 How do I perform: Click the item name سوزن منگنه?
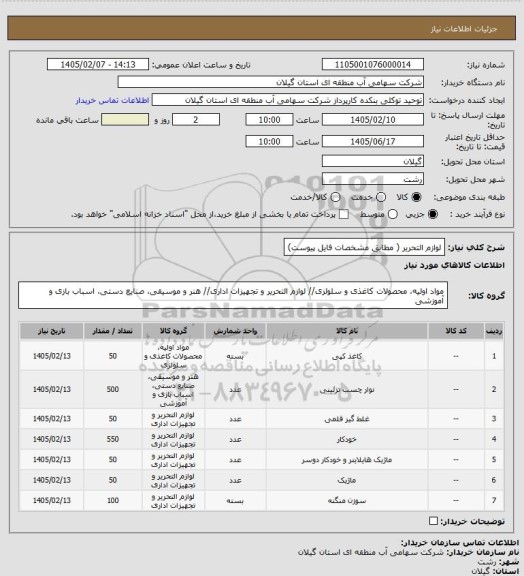(347, 500)
